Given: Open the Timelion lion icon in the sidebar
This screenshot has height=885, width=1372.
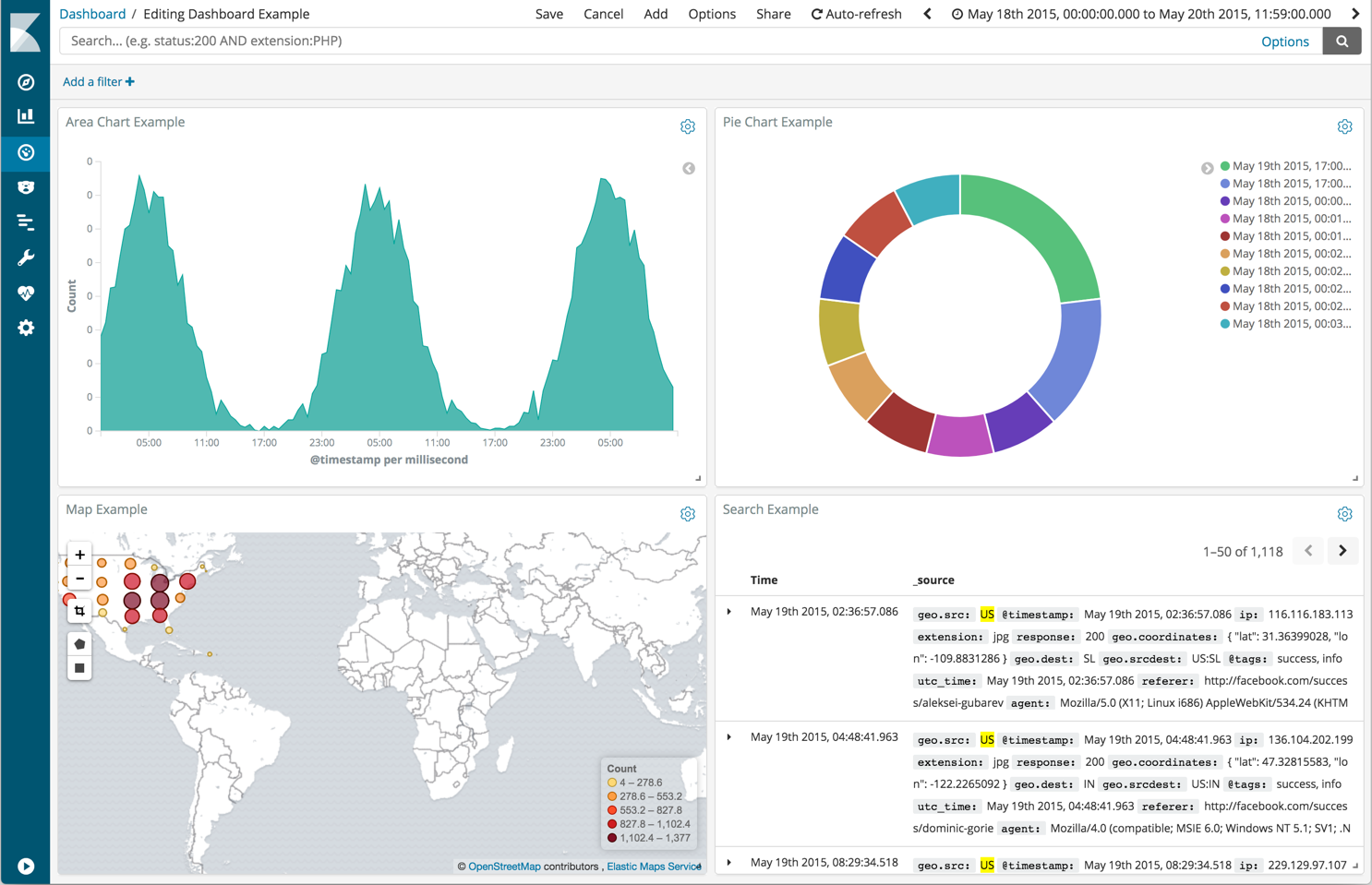Looking at the screenshot, I should point(25,187).
